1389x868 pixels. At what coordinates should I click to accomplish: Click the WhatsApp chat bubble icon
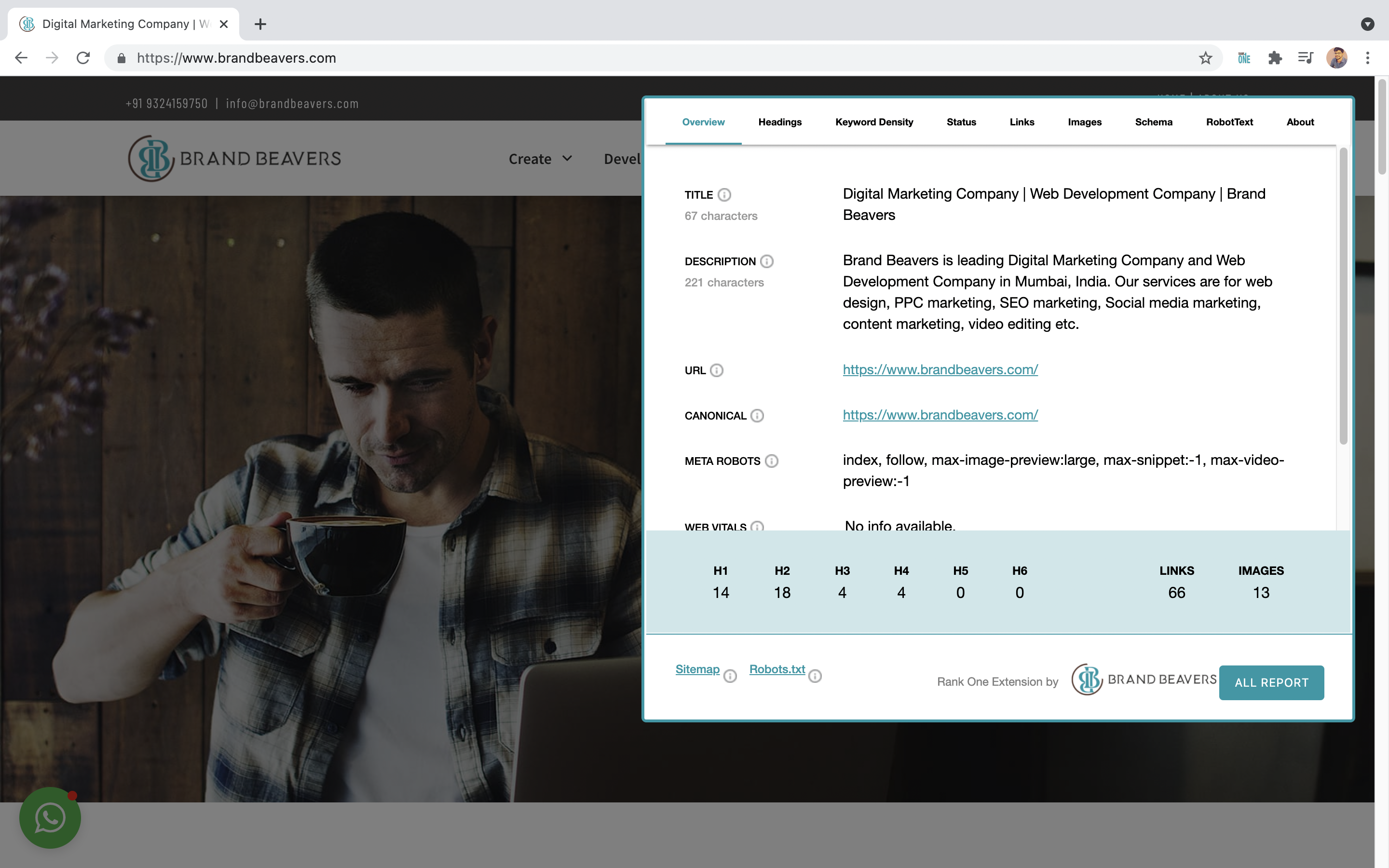tap(50, 817)
